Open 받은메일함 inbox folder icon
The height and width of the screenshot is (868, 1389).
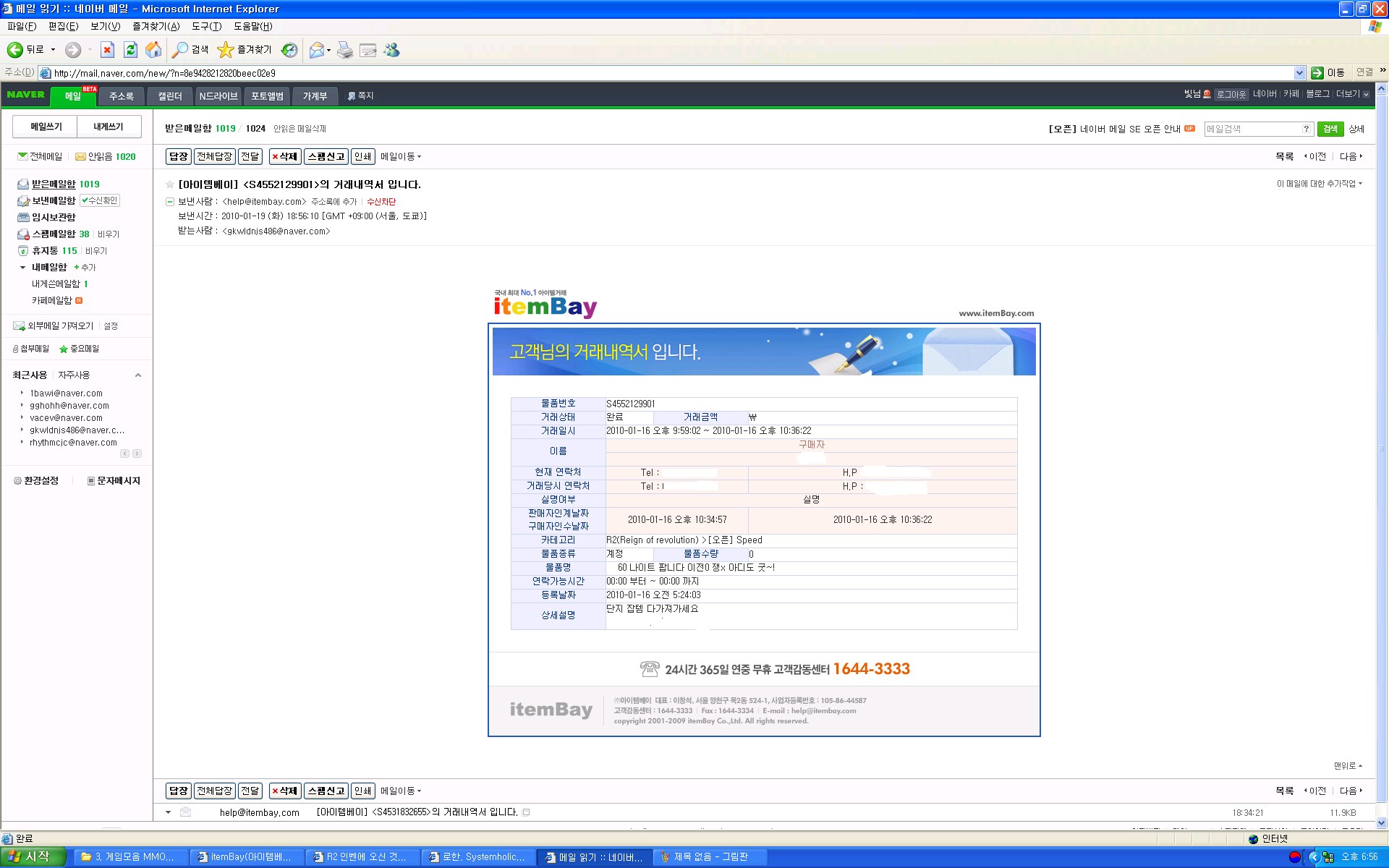tap(23, 184)
